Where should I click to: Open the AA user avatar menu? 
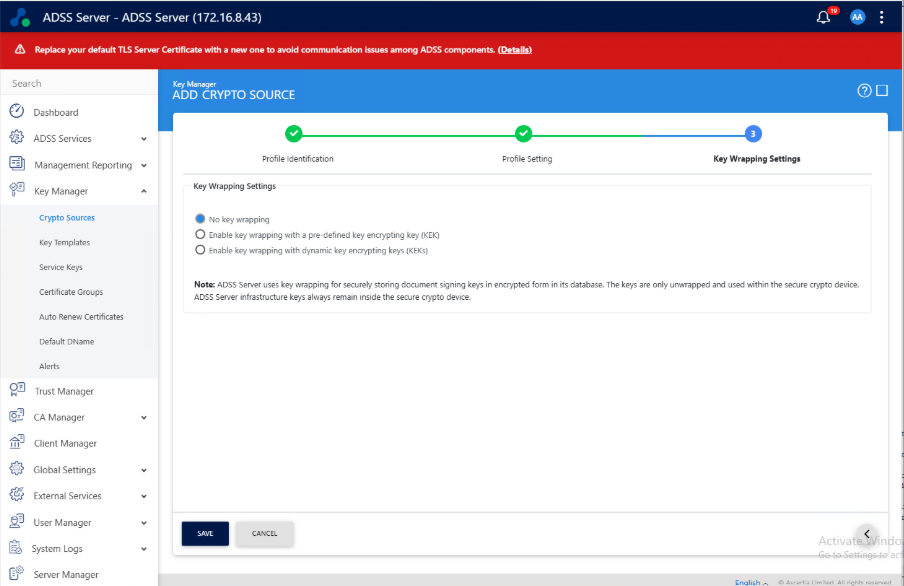[x=857, y=17]
